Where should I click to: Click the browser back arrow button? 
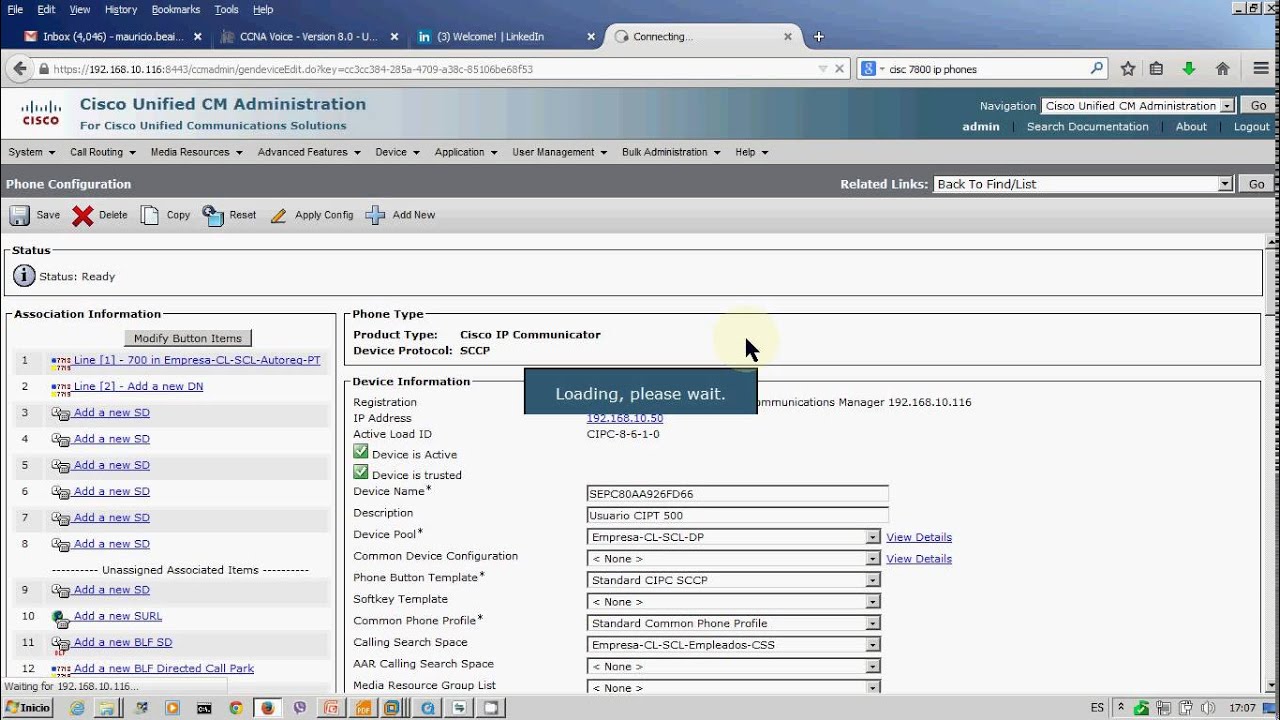tap(19, 69)
